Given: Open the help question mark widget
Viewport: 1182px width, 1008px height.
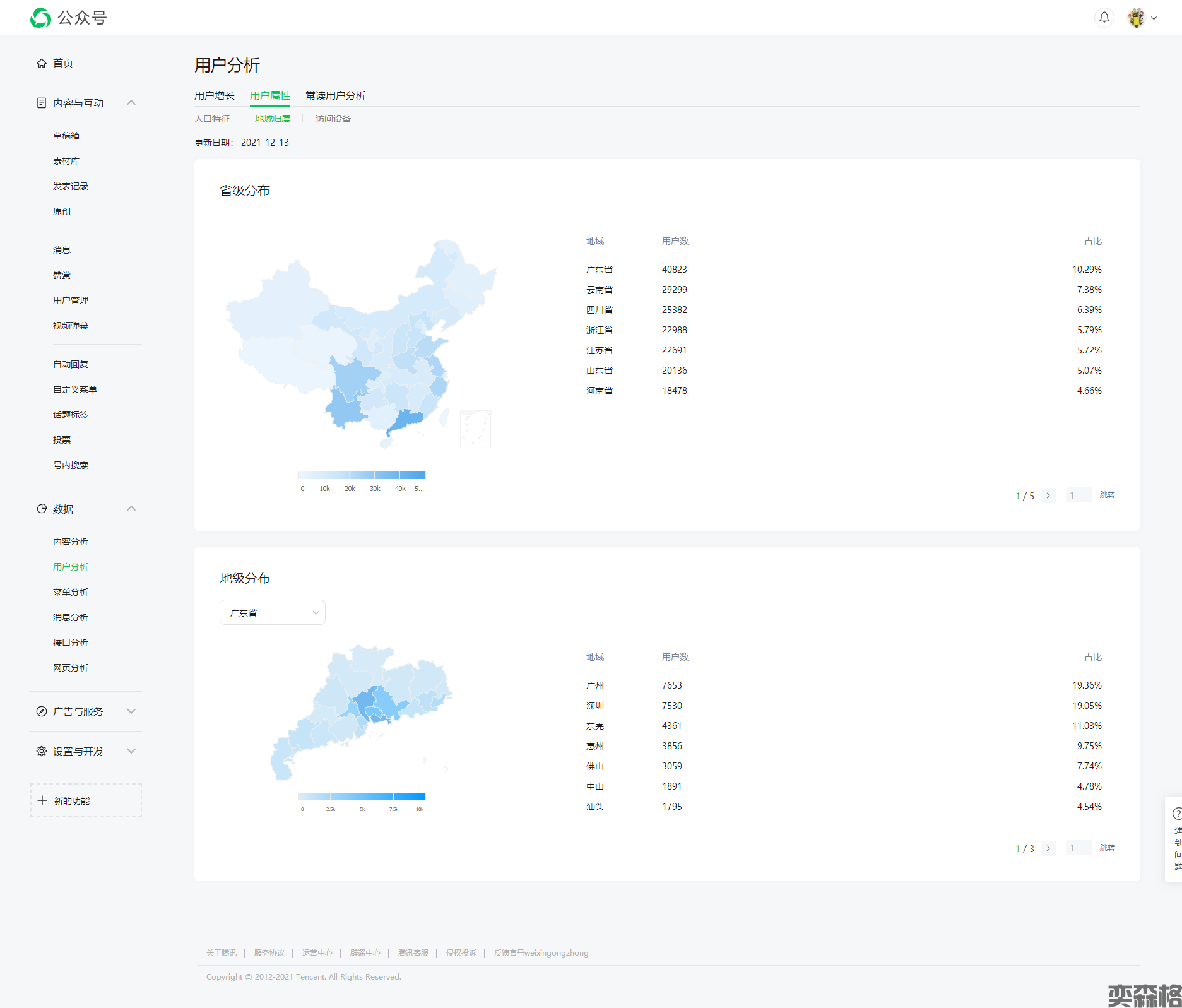Looking at the screenshot, I should [x=1176, y=814].
